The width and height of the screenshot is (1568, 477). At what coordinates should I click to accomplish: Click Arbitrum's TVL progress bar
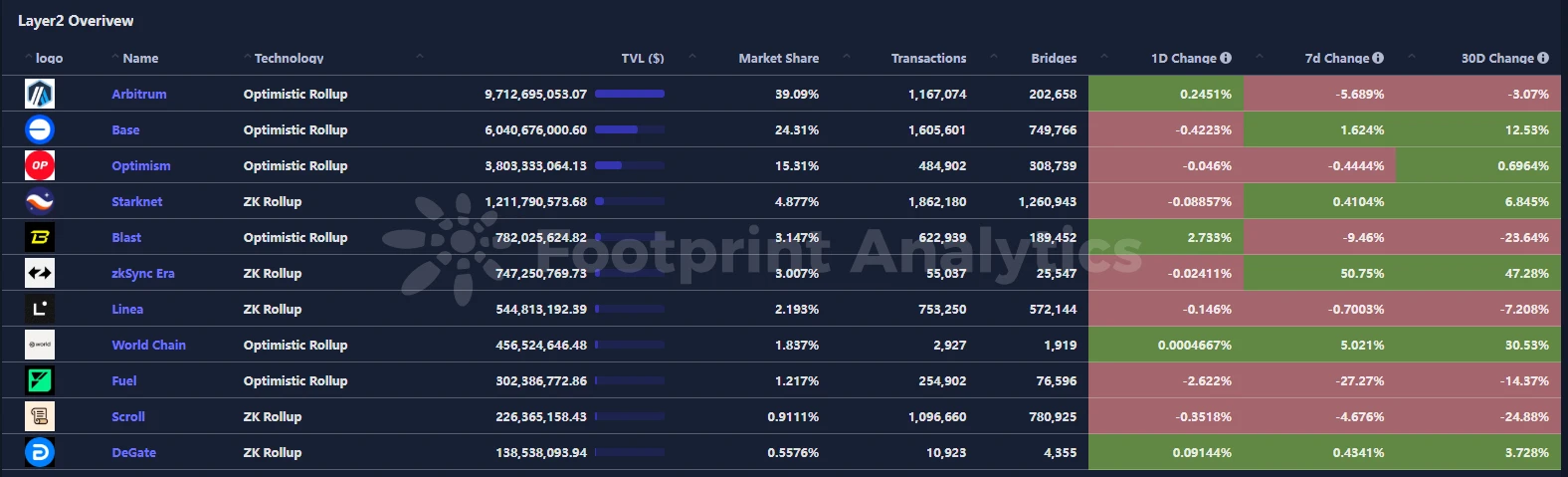coord(629,94)
